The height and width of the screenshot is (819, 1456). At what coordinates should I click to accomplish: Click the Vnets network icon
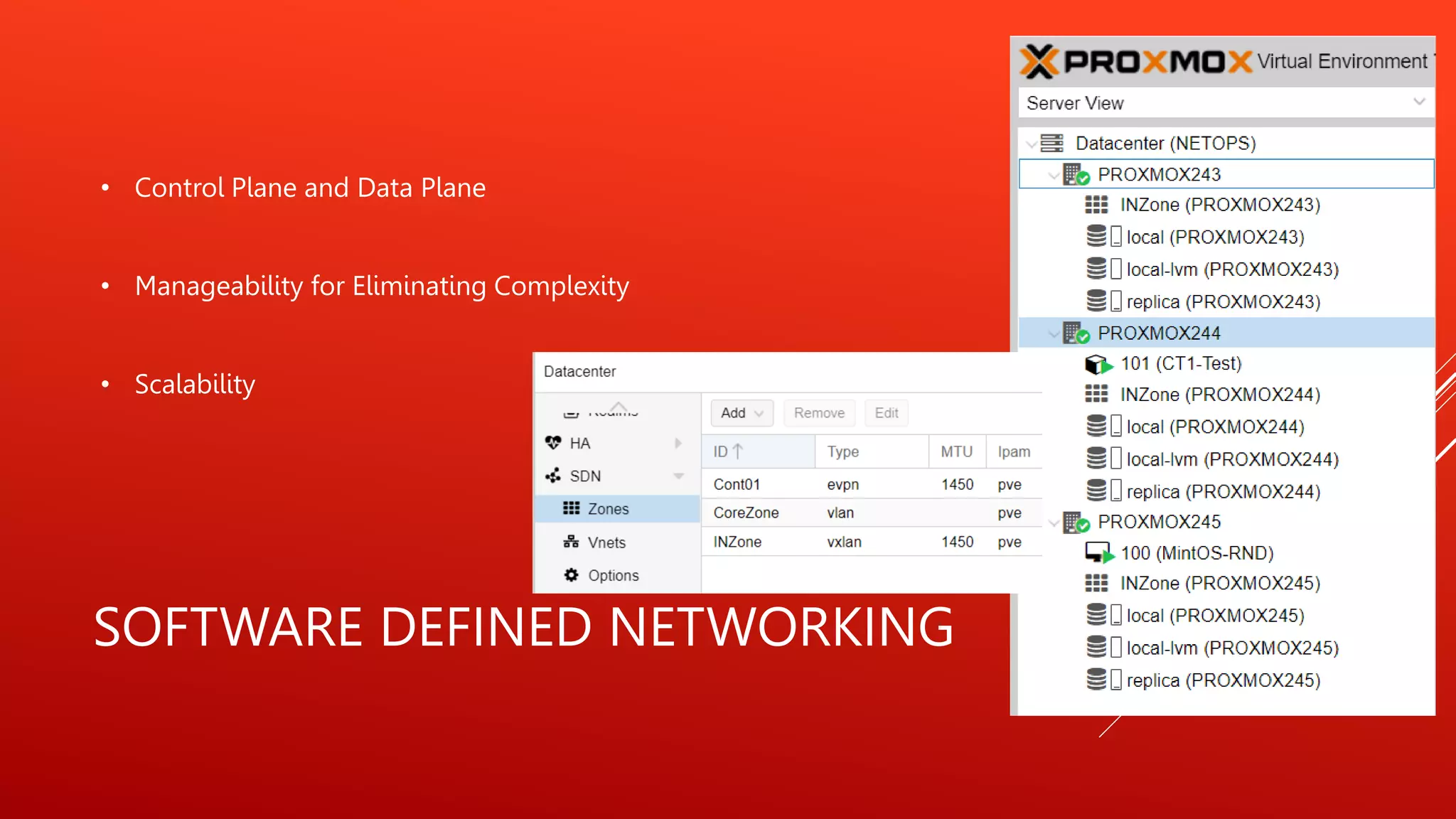[571, 542]
